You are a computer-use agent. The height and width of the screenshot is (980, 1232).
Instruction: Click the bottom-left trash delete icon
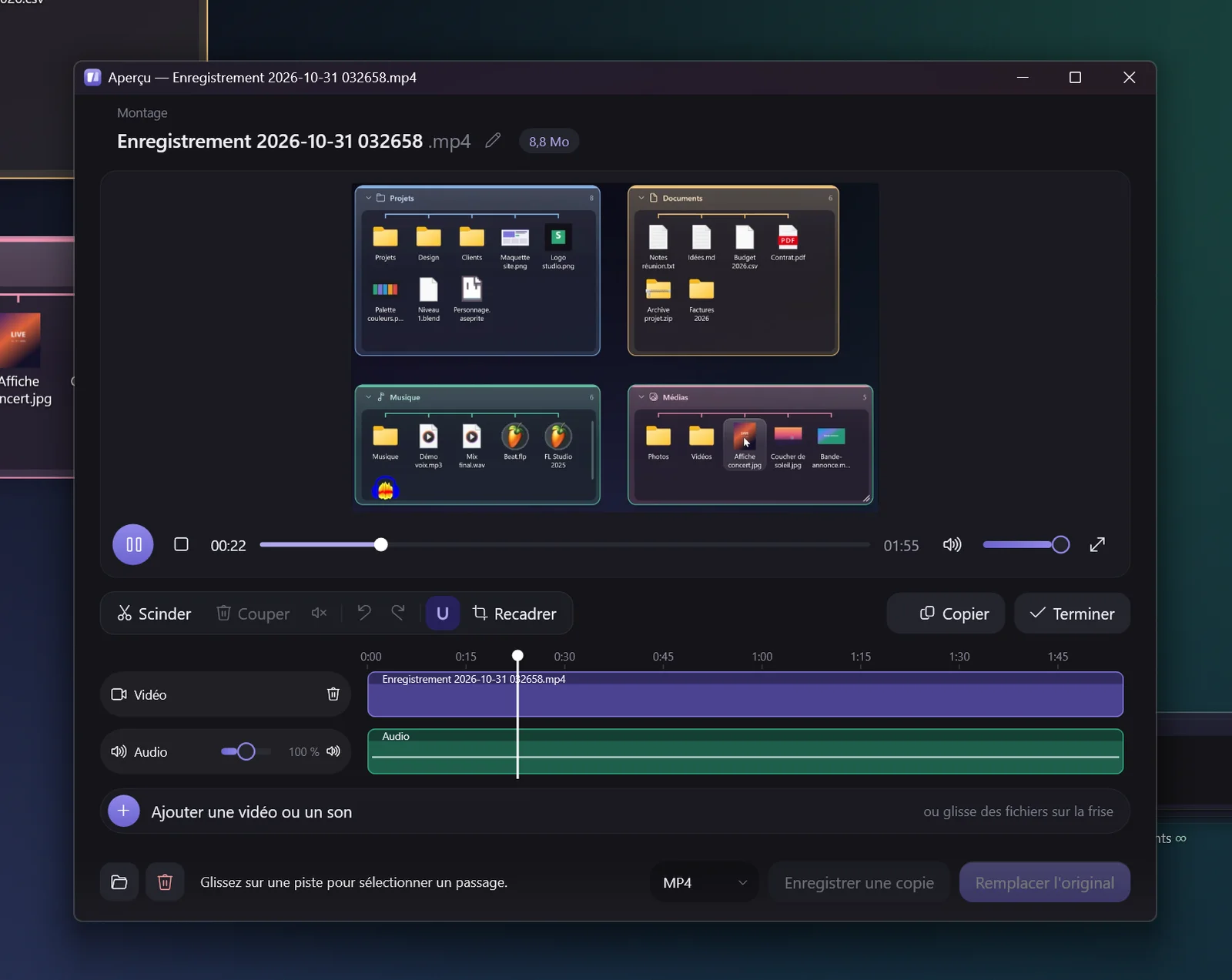point(165,882)
